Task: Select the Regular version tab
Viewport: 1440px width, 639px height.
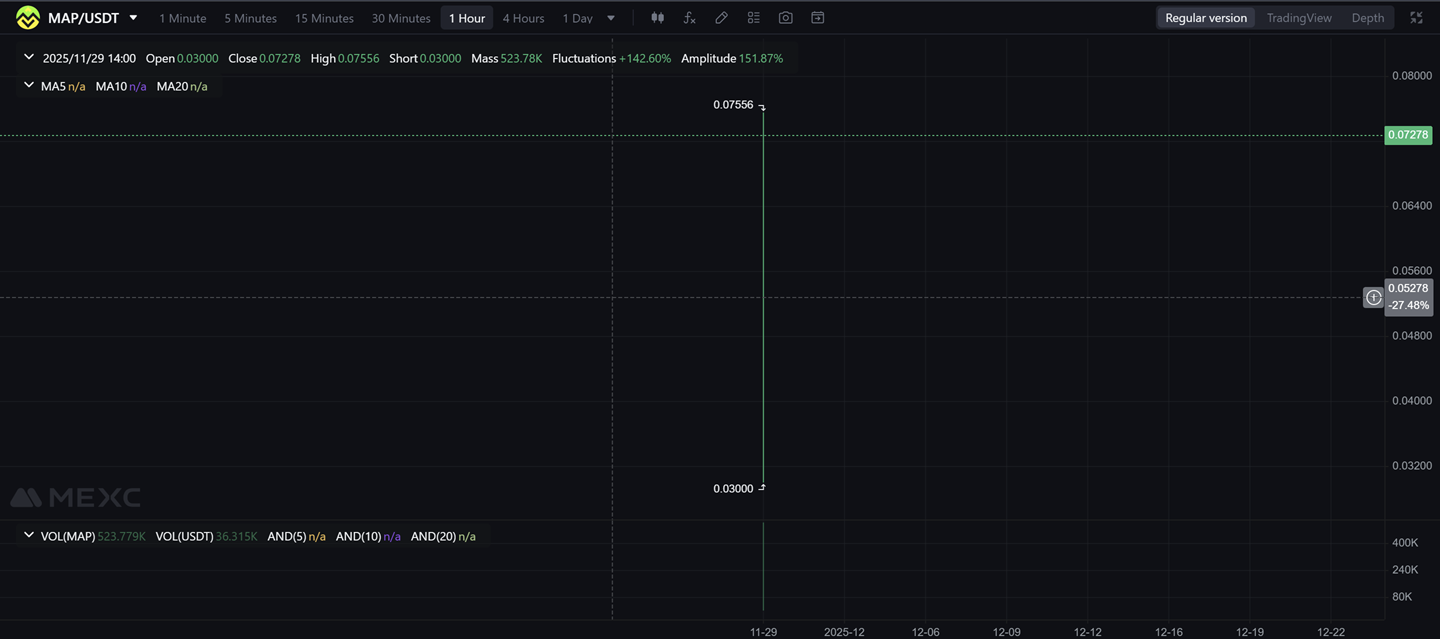Action: click(x=1205, y=18)
